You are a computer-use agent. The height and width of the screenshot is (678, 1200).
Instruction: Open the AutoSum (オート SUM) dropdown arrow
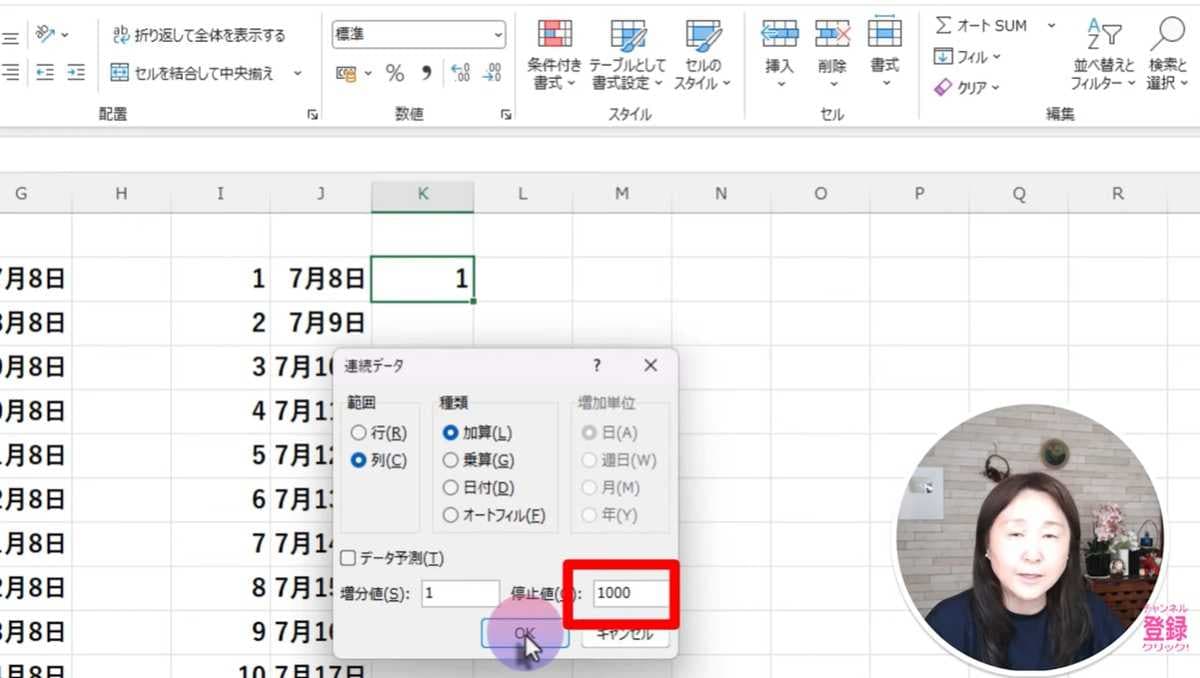tap(1051, 26)
